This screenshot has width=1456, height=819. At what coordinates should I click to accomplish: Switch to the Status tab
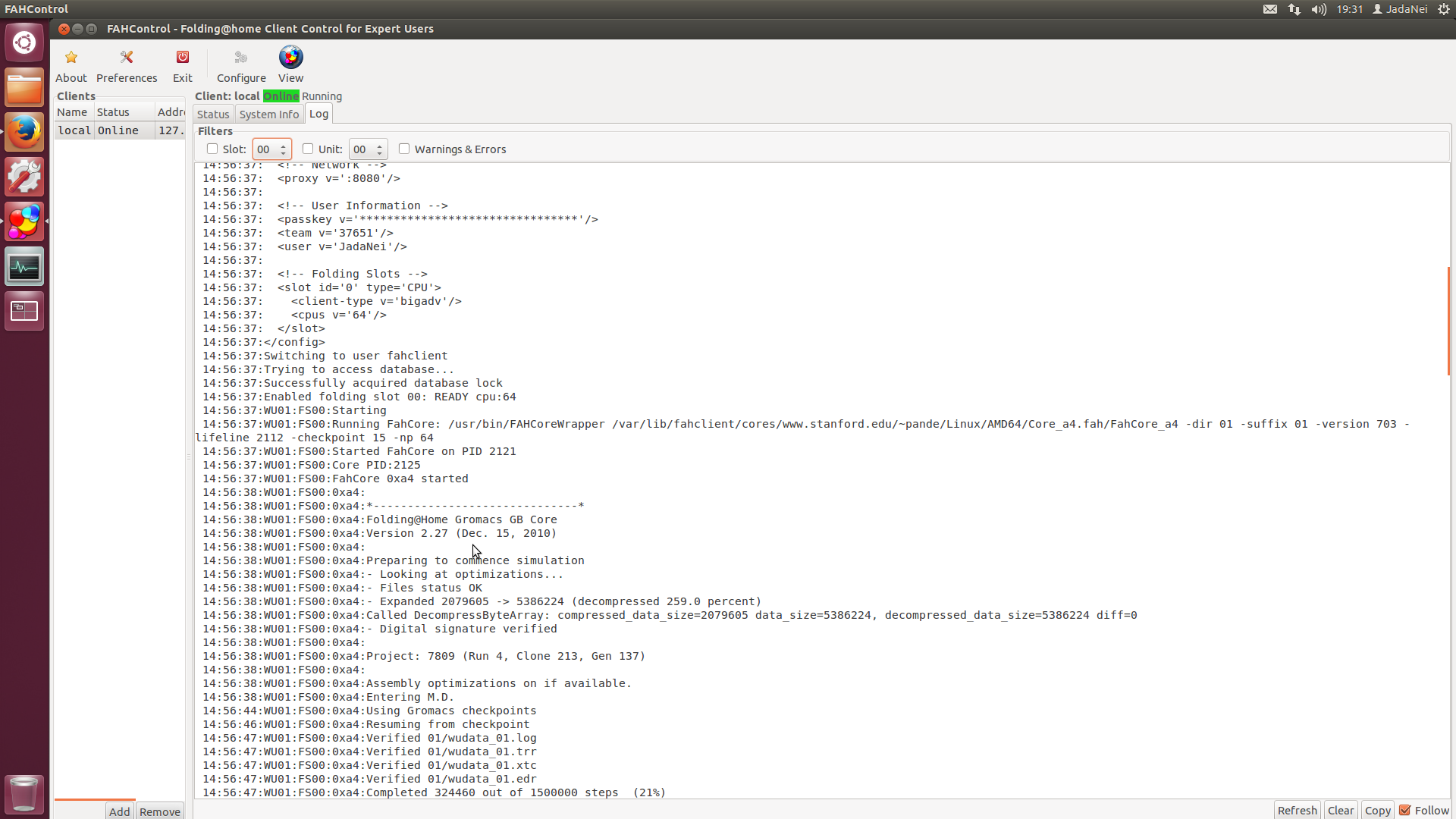[213, 115]
